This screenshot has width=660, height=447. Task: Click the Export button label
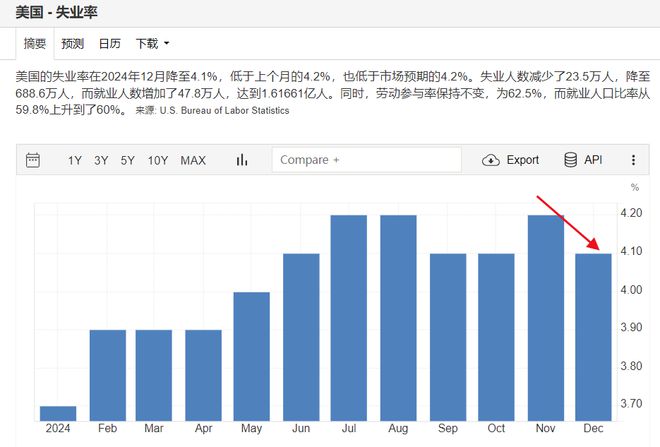point(523,160)
